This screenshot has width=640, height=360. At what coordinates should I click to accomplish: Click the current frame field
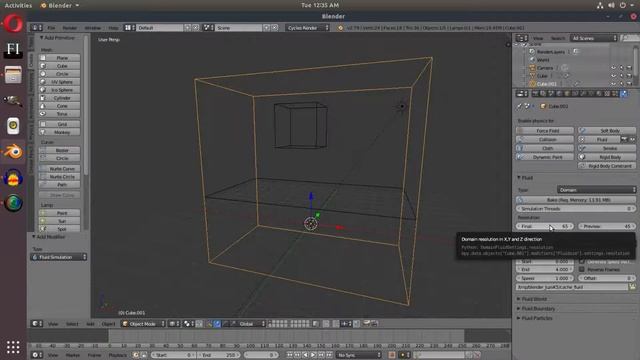click(261, 355)
